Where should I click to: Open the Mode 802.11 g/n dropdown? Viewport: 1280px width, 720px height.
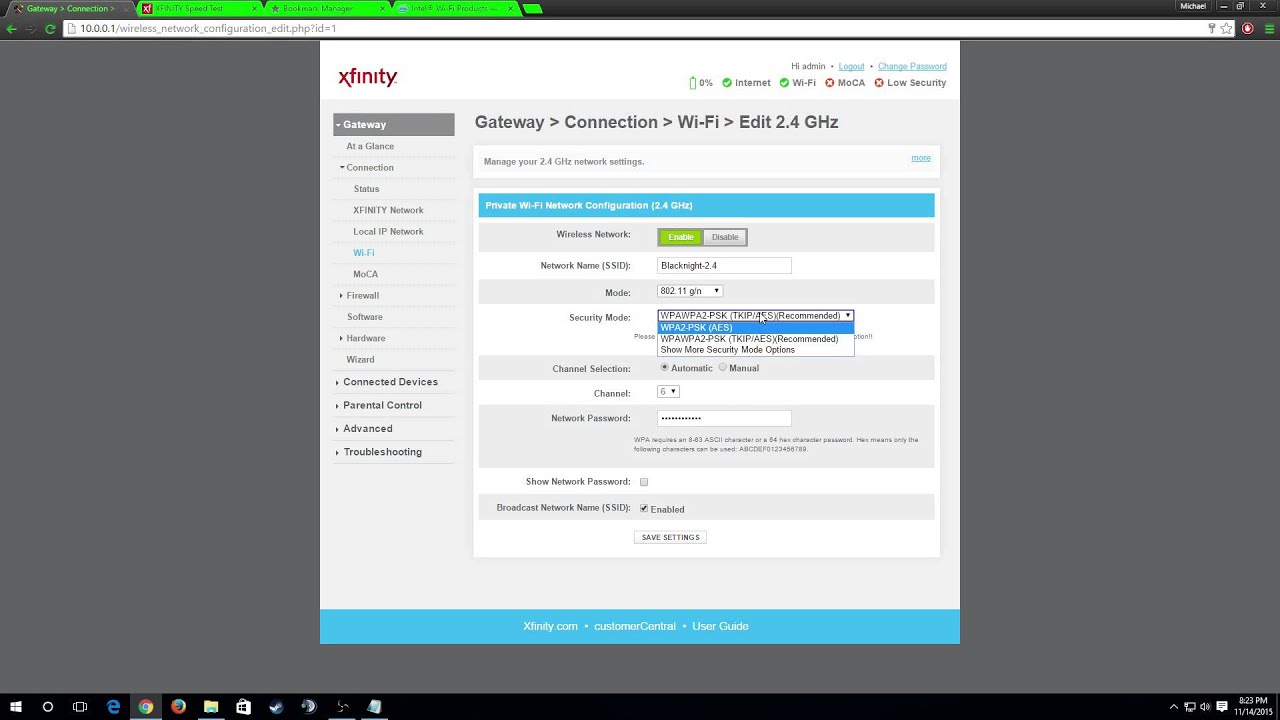coord(690,291)
